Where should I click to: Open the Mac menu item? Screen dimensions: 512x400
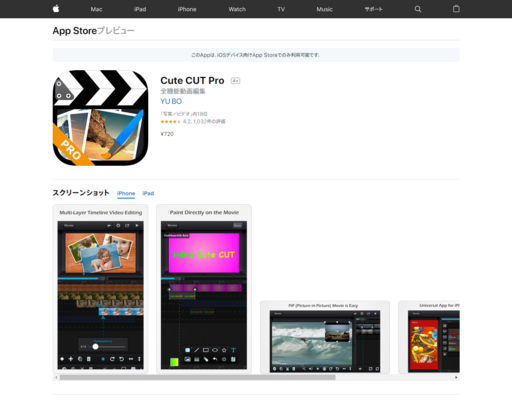(x=96, y=9)
